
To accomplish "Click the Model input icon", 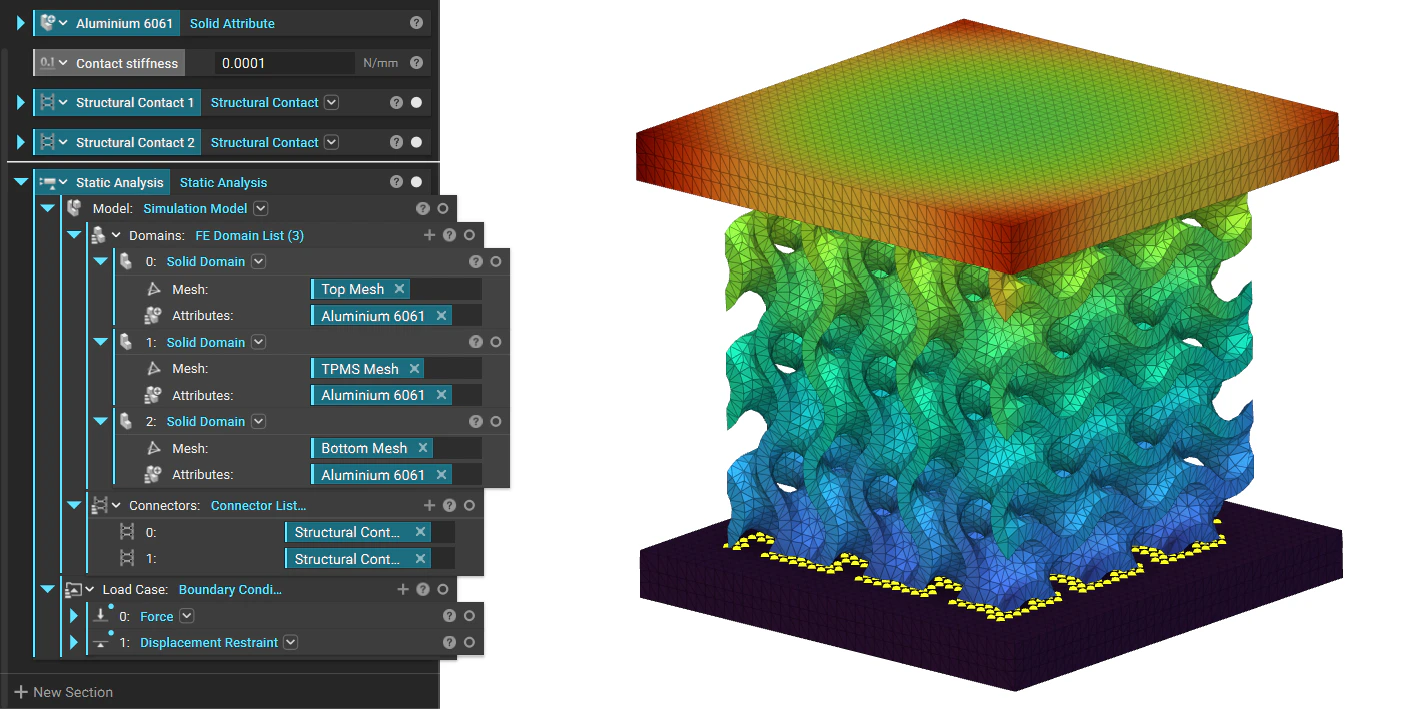I will (73, 208).
